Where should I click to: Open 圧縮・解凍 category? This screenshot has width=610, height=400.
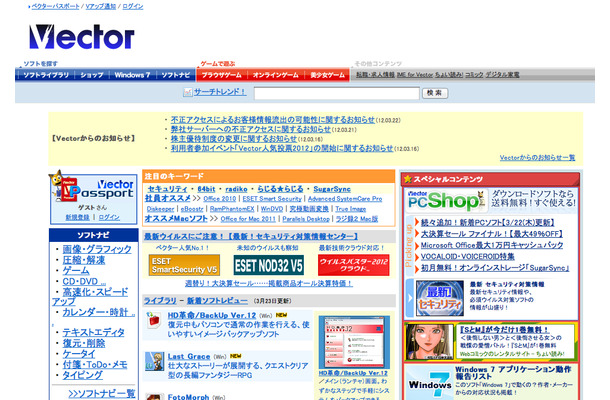(84, 260)
